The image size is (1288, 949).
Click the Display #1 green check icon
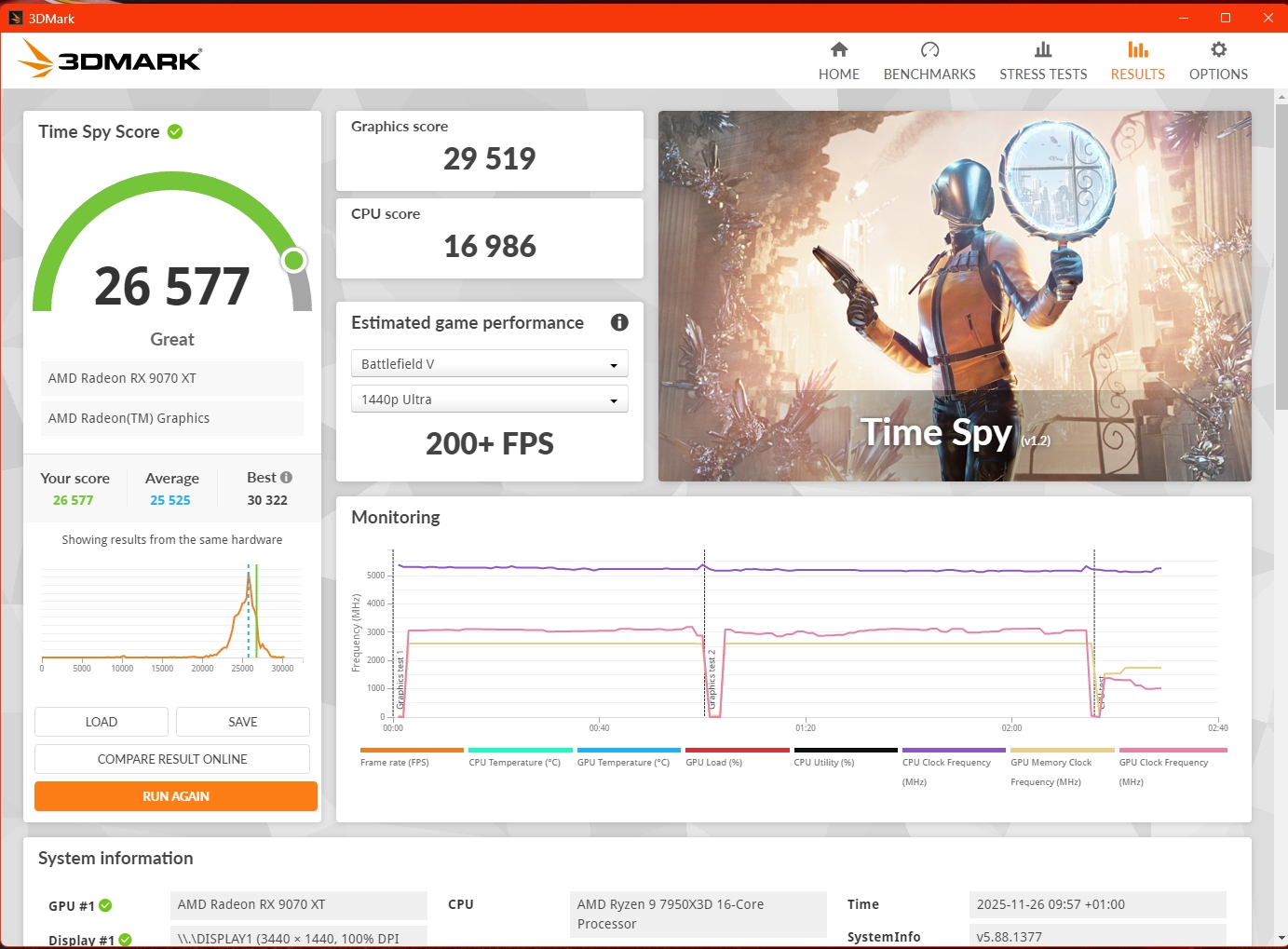125,940
